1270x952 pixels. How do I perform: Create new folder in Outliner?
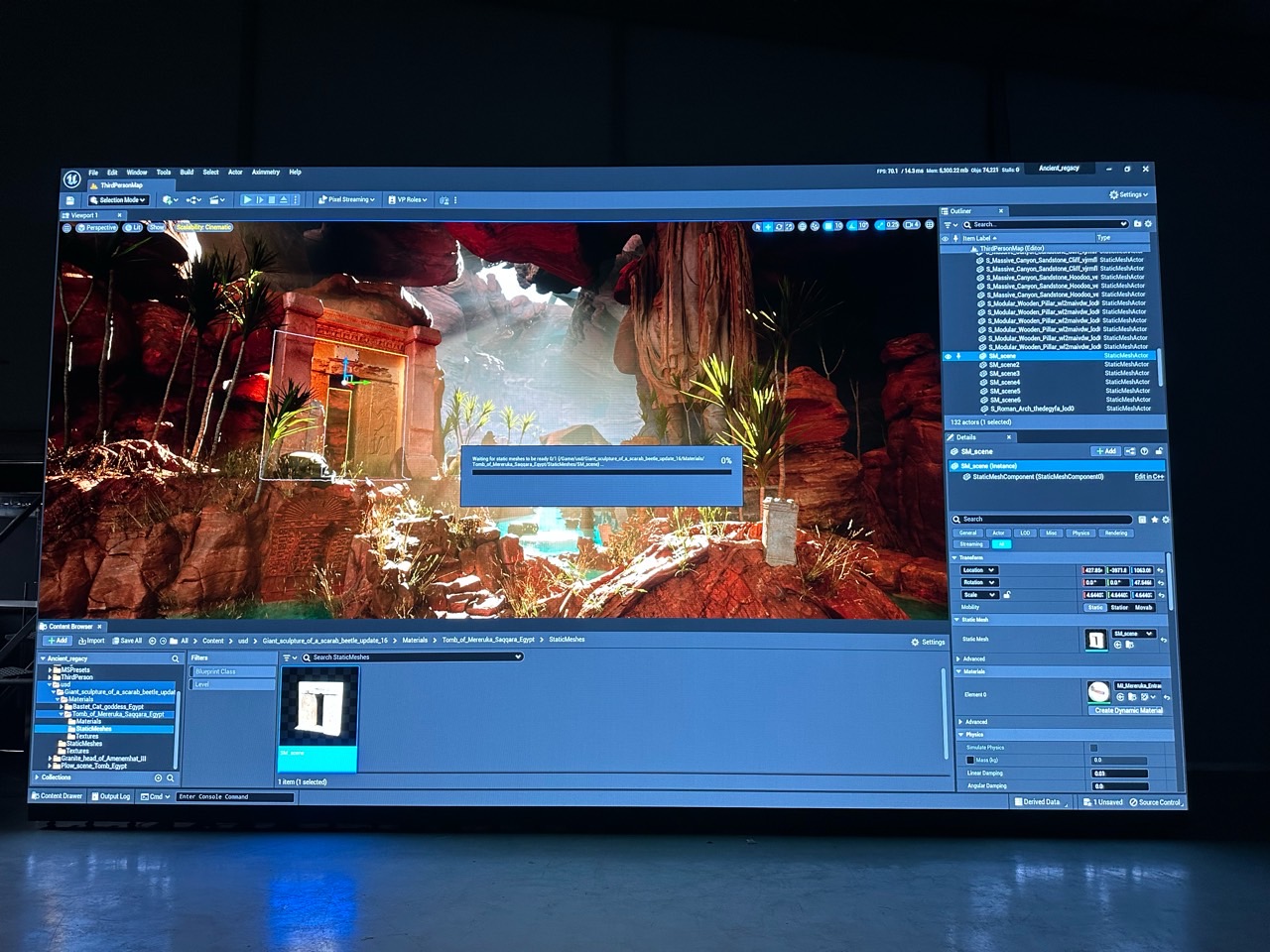1137,224
